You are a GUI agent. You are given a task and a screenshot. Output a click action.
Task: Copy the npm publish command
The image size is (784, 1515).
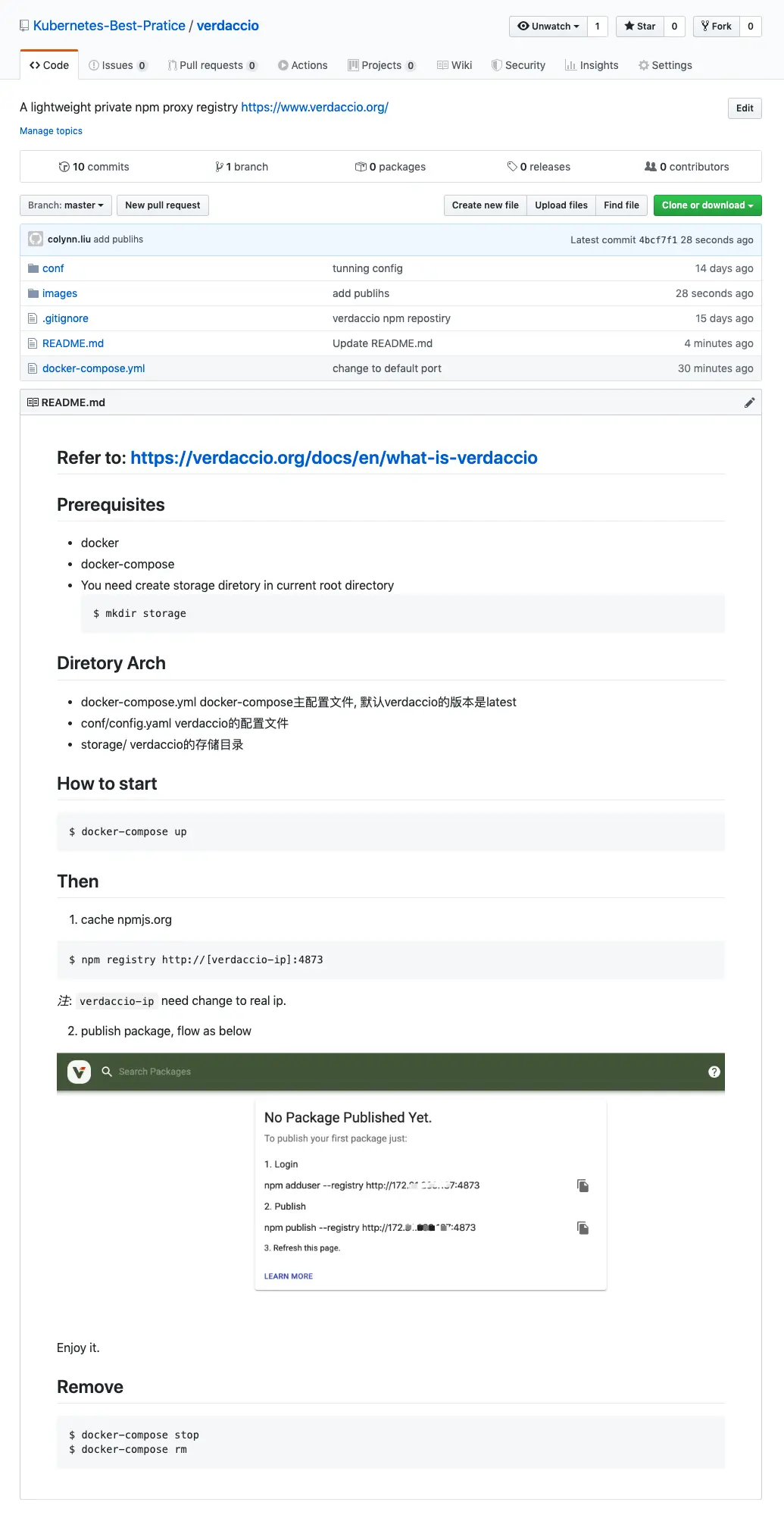pyautogui.click(x=583, y=1228)
